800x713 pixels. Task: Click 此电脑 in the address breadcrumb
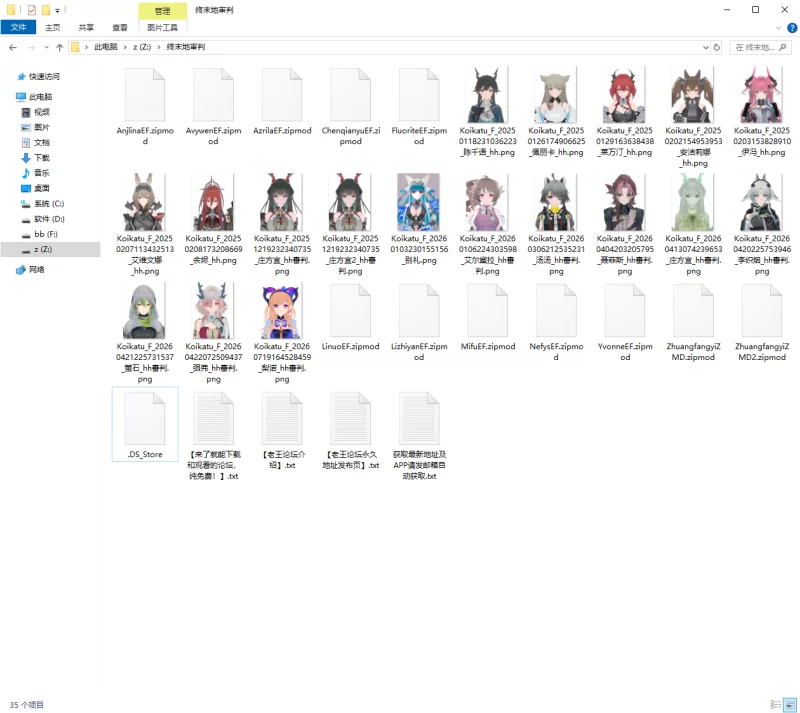pos(106,47)
